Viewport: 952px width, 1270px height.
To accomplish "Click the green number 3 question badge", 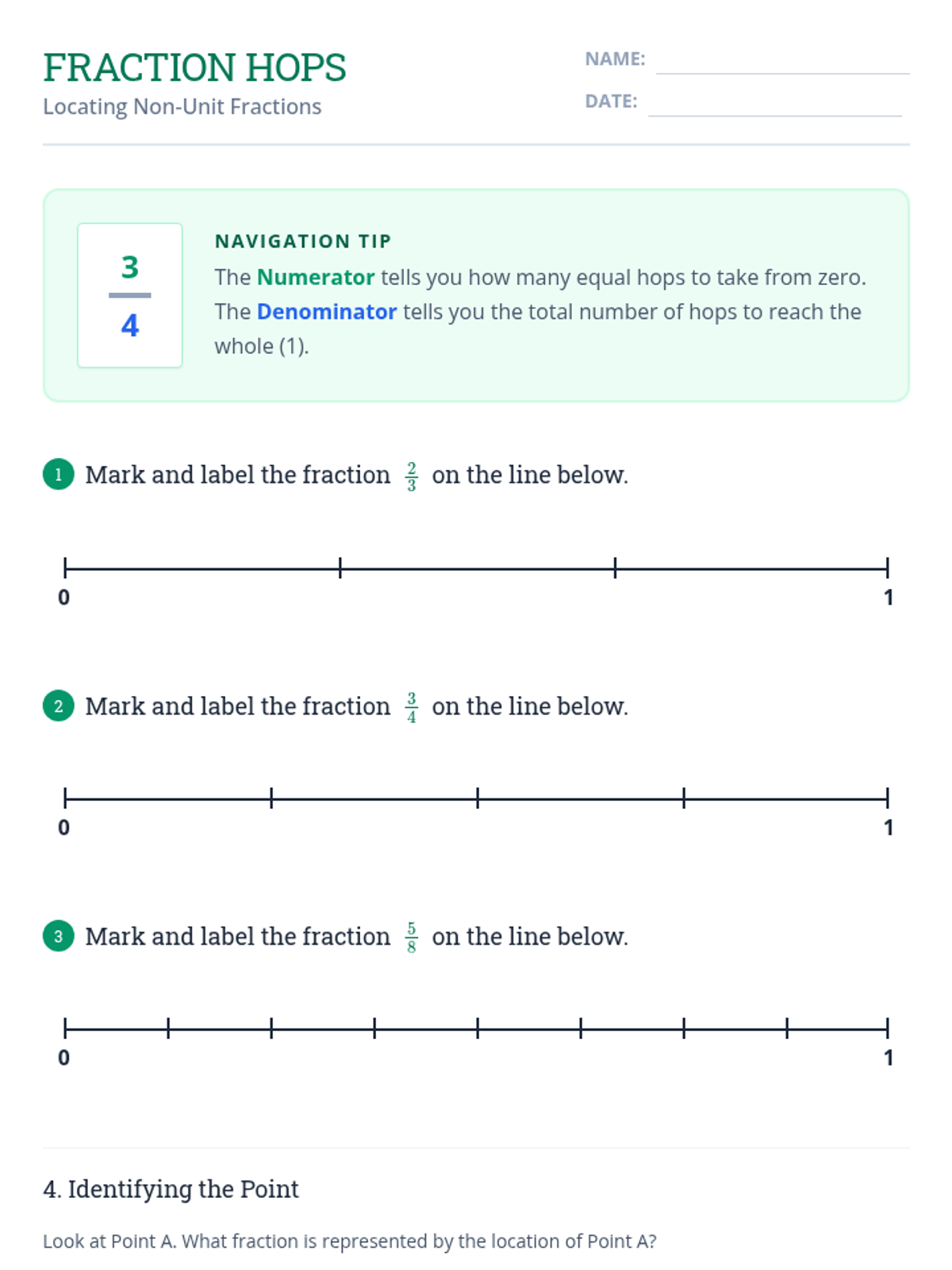I will pyautogui.click(x=58, y=936).
